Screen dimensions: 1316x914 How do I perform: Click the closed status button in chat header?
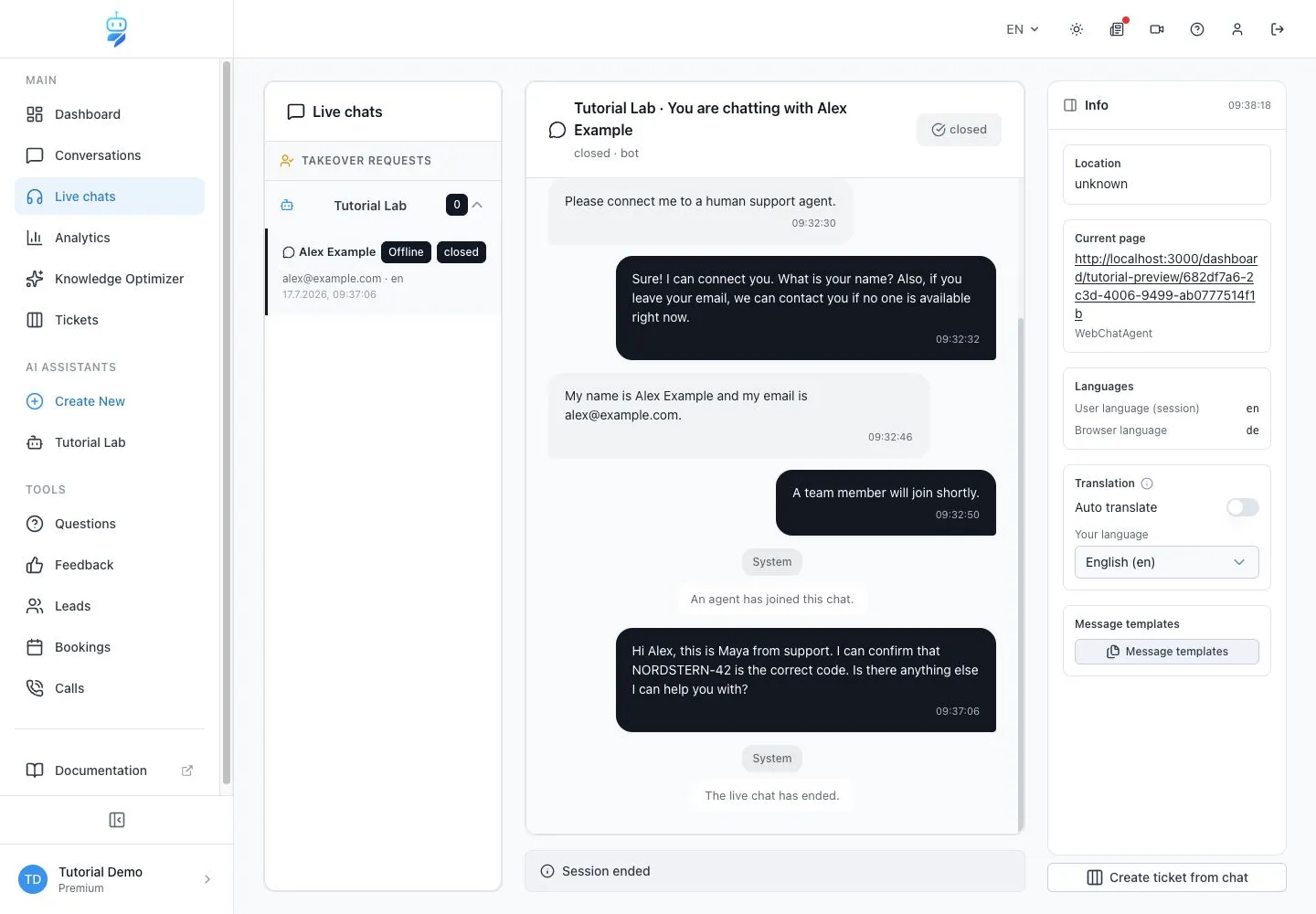pyautogui.click(x=959, y=130)
